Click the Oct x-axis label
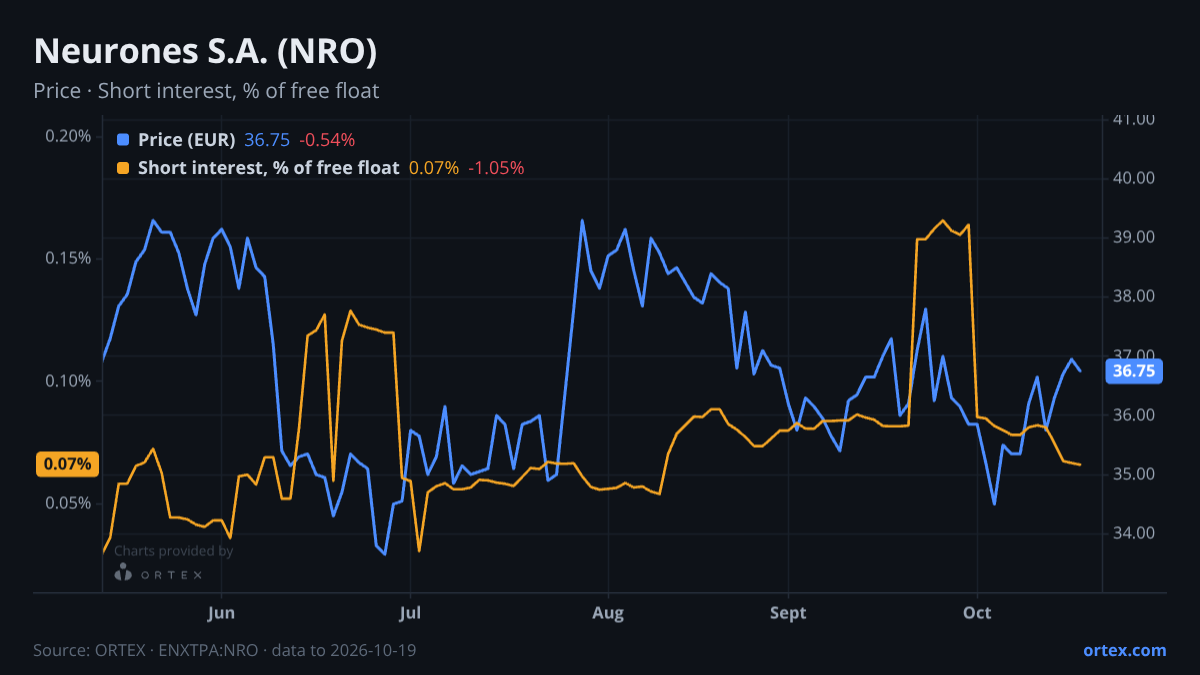This screenshot has height=675, width=1200. pos(977,613)
